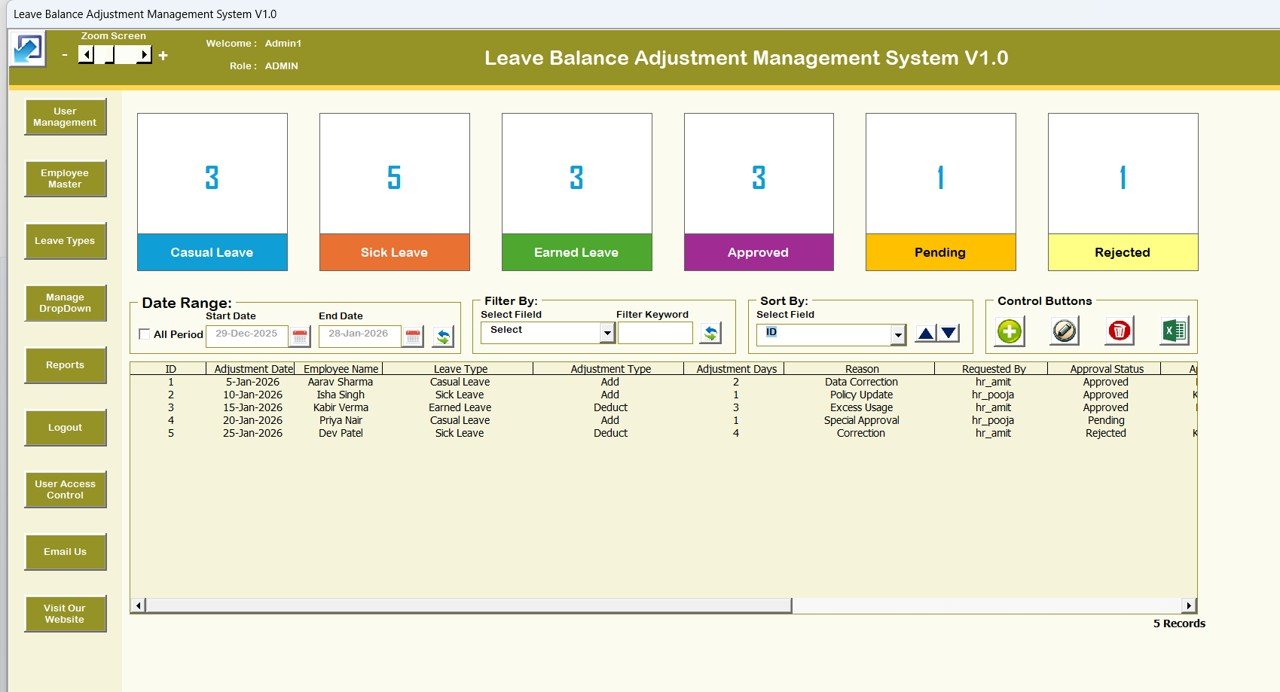This screenshot has width=1280, height=692.
Task: Click the Logout button
Action: 64,427
